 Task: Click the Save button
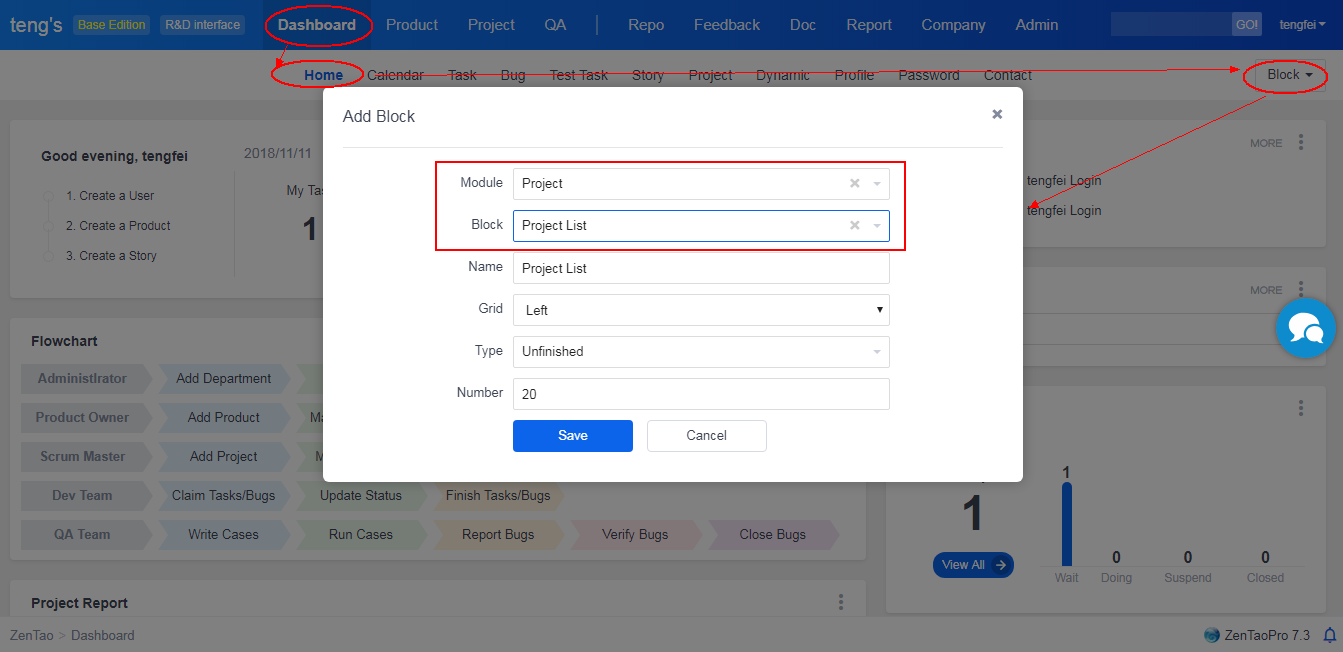(572, 436)
